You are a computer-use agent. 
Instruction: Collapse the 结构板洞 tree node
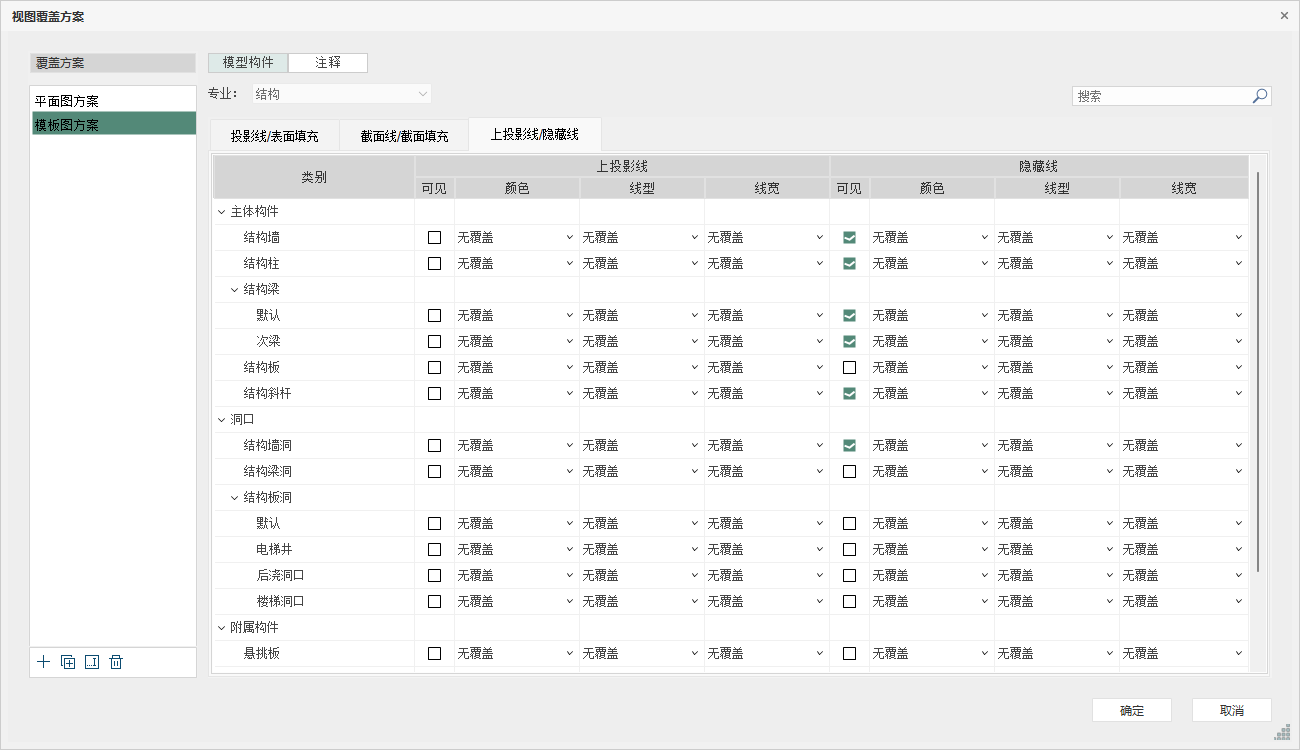[x=235, y=497]
